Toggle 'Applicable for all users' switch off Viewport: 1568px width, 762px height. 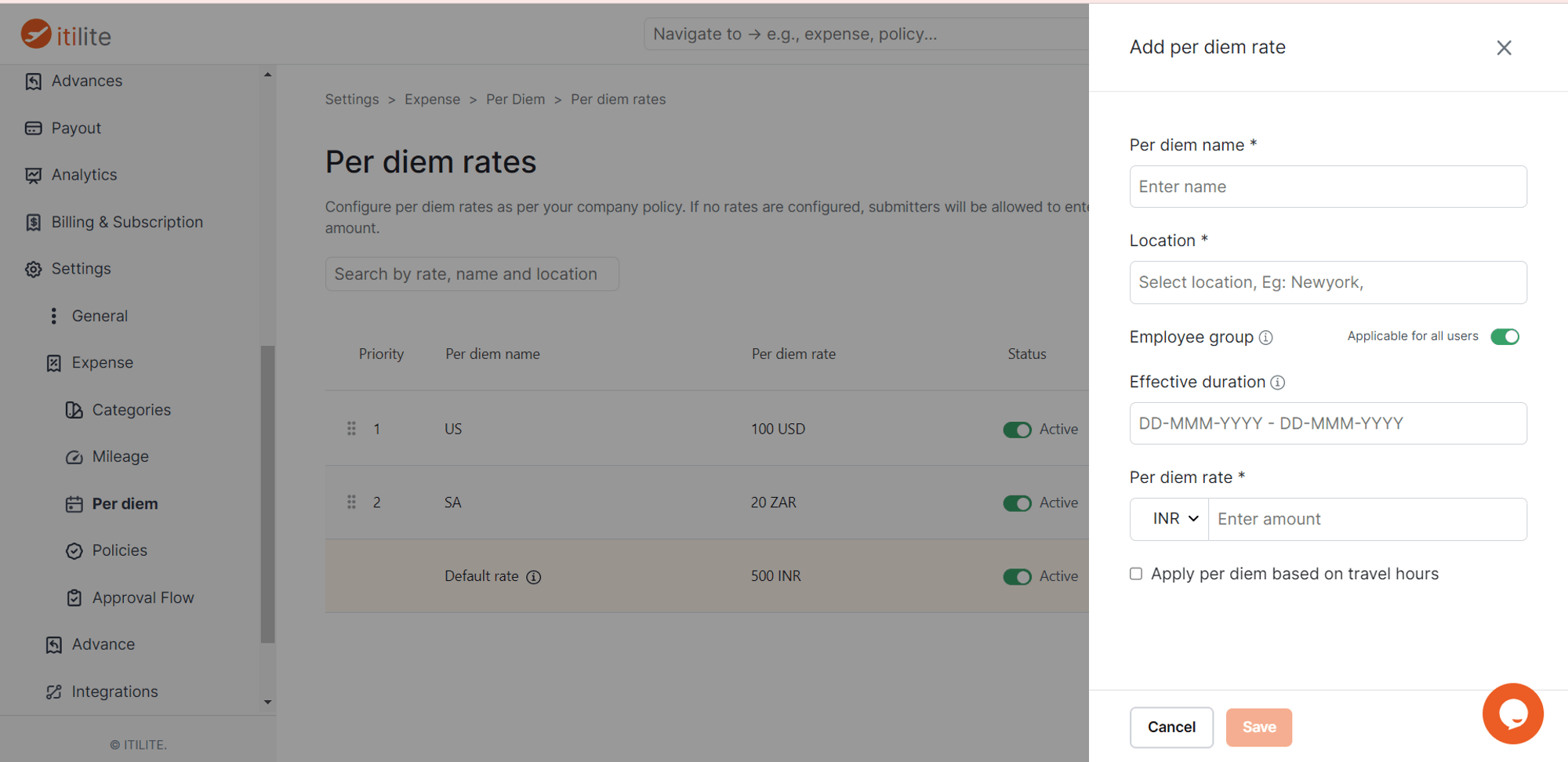coord(1505,336)
